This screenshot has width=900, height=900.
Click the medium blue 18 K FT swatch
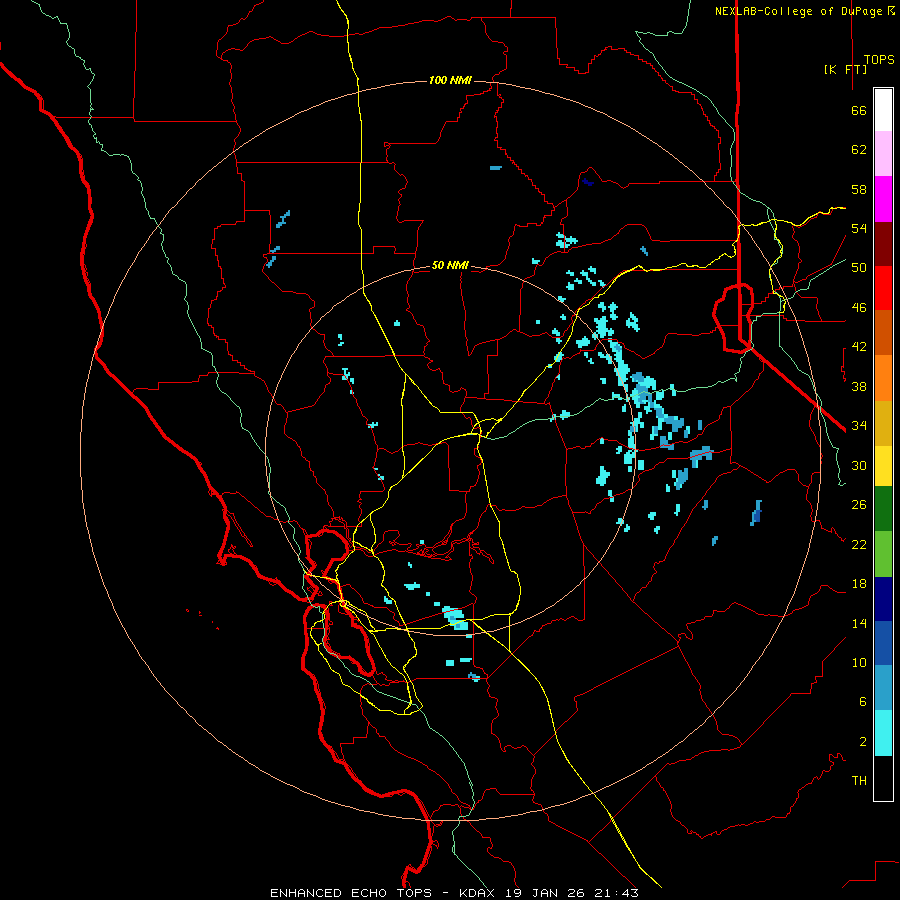(883, 644)
